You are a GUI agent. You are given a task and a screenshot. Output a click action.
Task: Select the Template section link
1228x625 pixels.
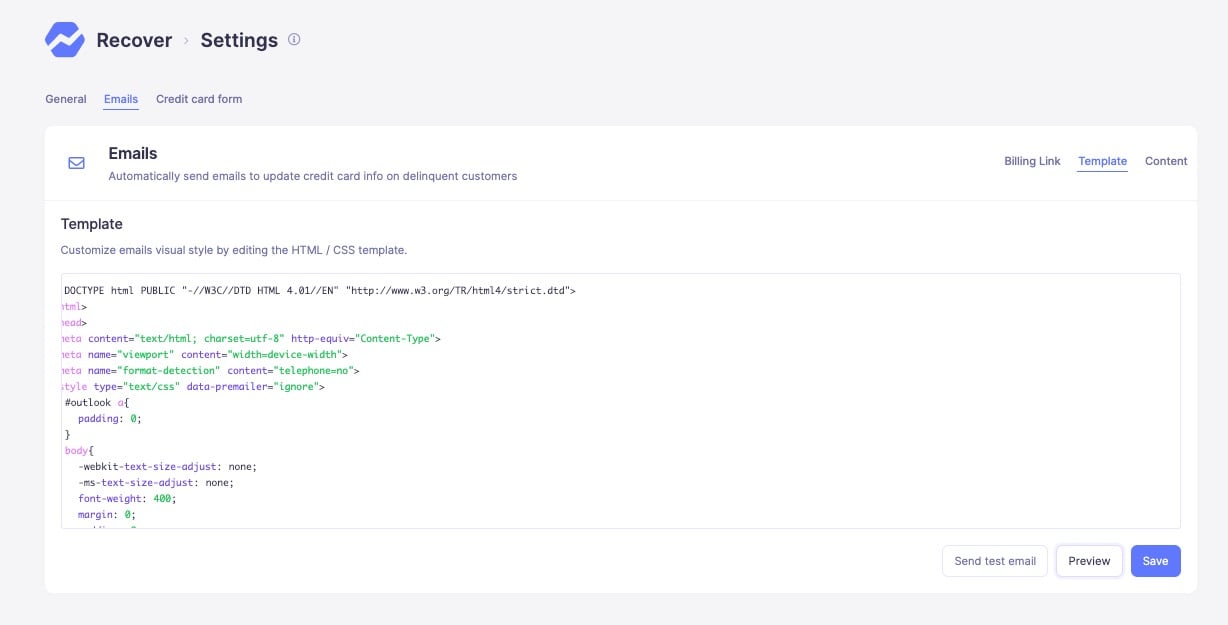(x=1102, y=161)
